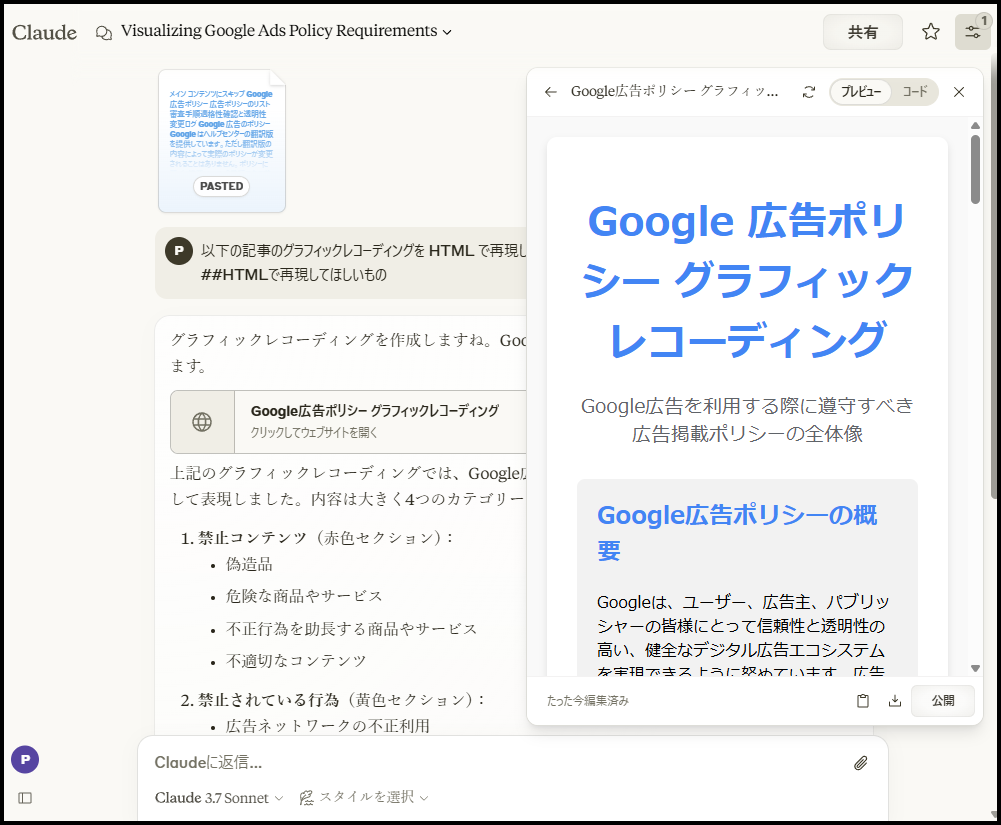The image size is (1001, 825).
Task: Refresh the artifact preview
Action: click(808, 92)
